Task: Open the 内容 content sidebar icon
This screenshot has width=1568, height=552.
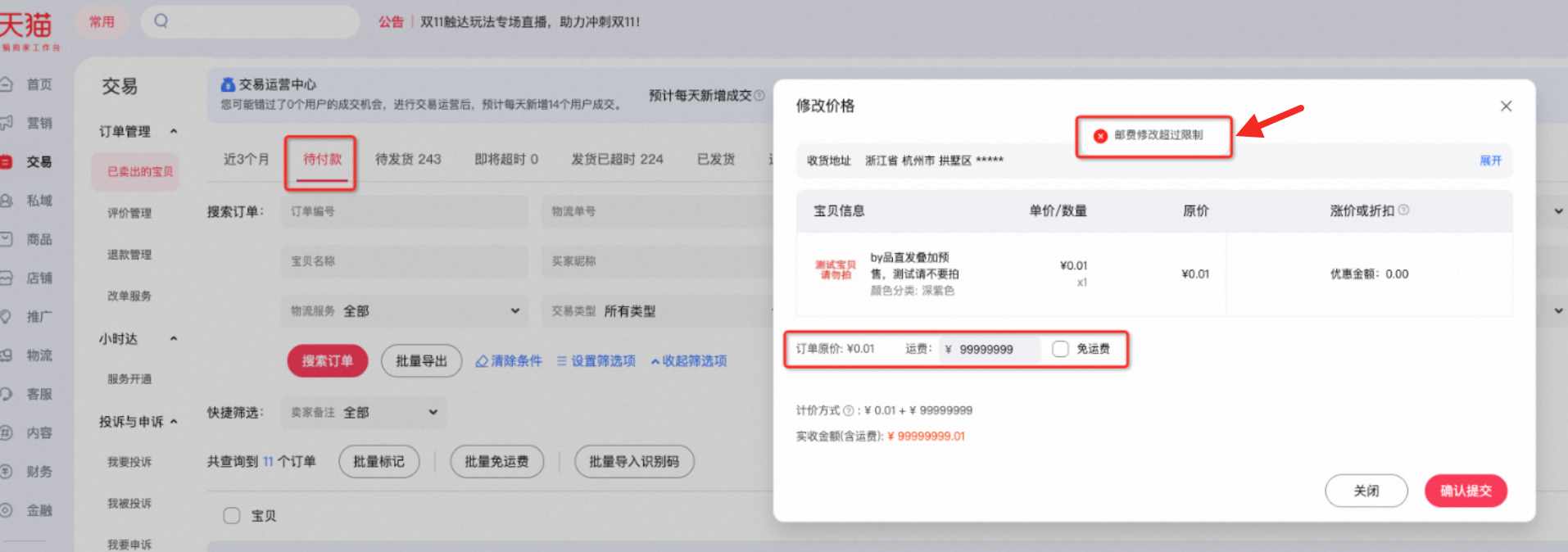Action: click(6, 432)
